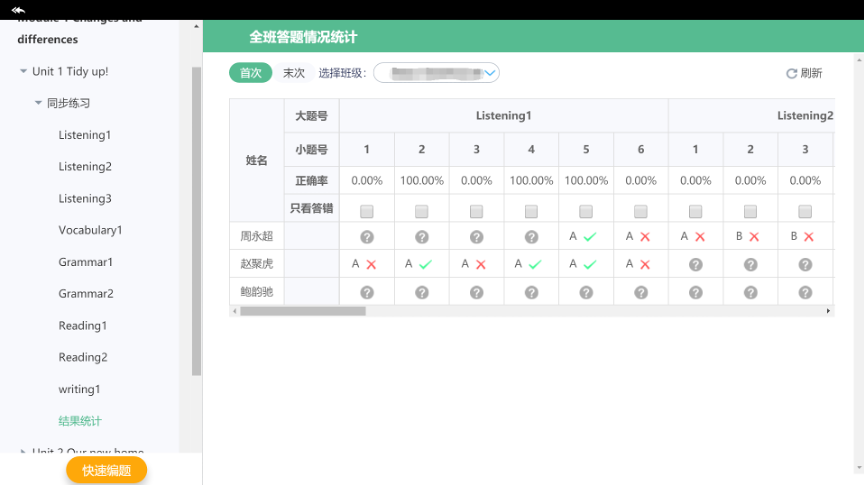Open Reading1 exercise
864x485 pixels.
83,326
